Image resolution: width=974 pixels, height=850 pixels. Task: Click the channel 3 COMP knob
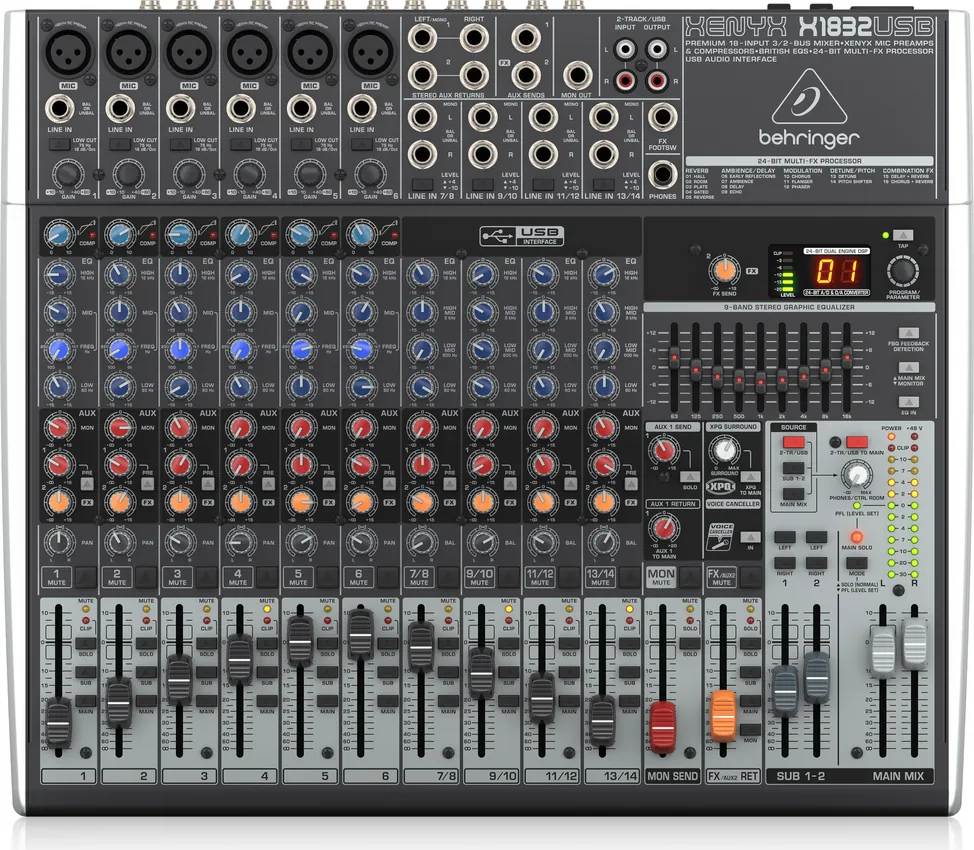(180, 235)
